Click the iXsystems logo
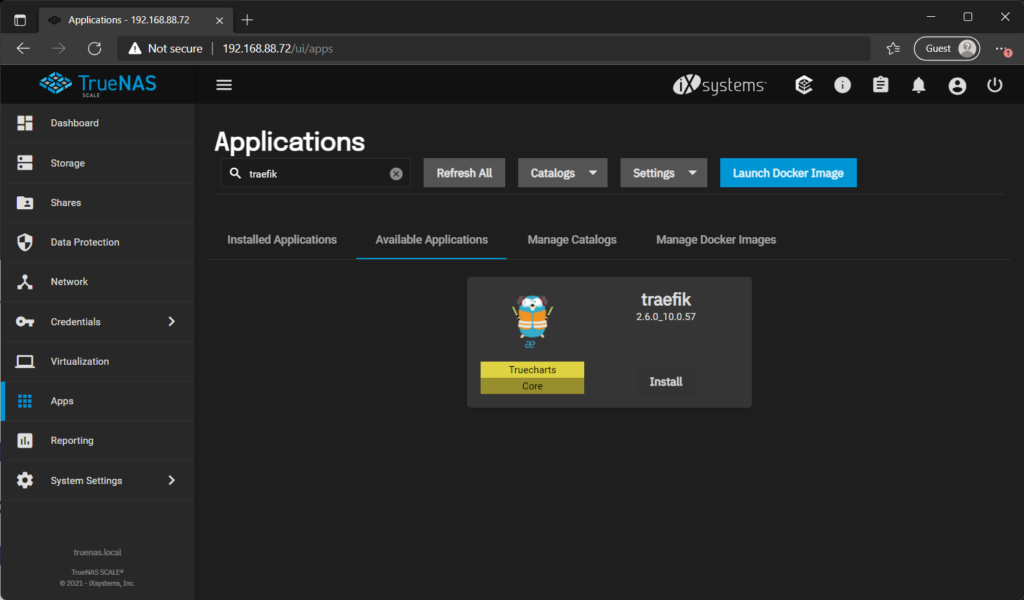Viewport: 1024px width, 600px height. pos(720,85)
